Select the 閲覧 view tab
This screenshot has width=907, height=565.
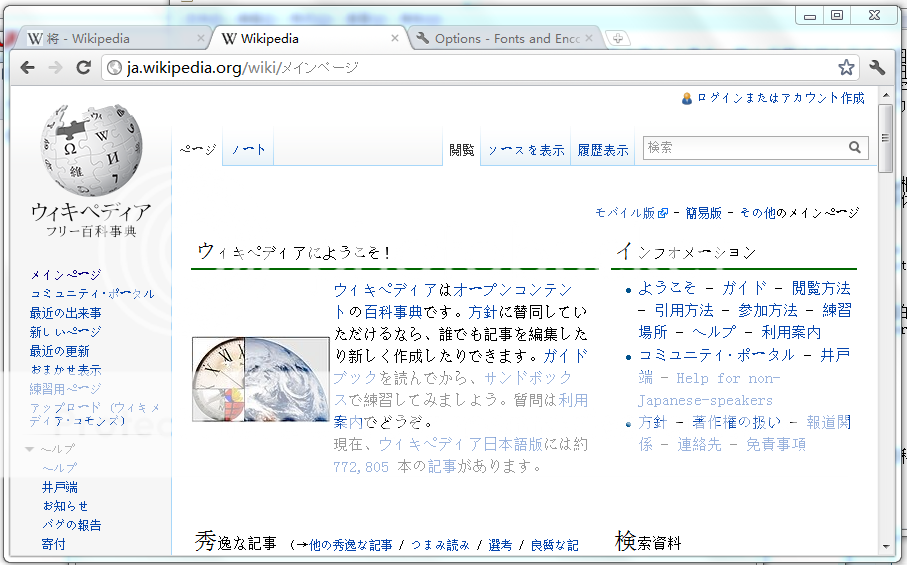tap(462, 150)
